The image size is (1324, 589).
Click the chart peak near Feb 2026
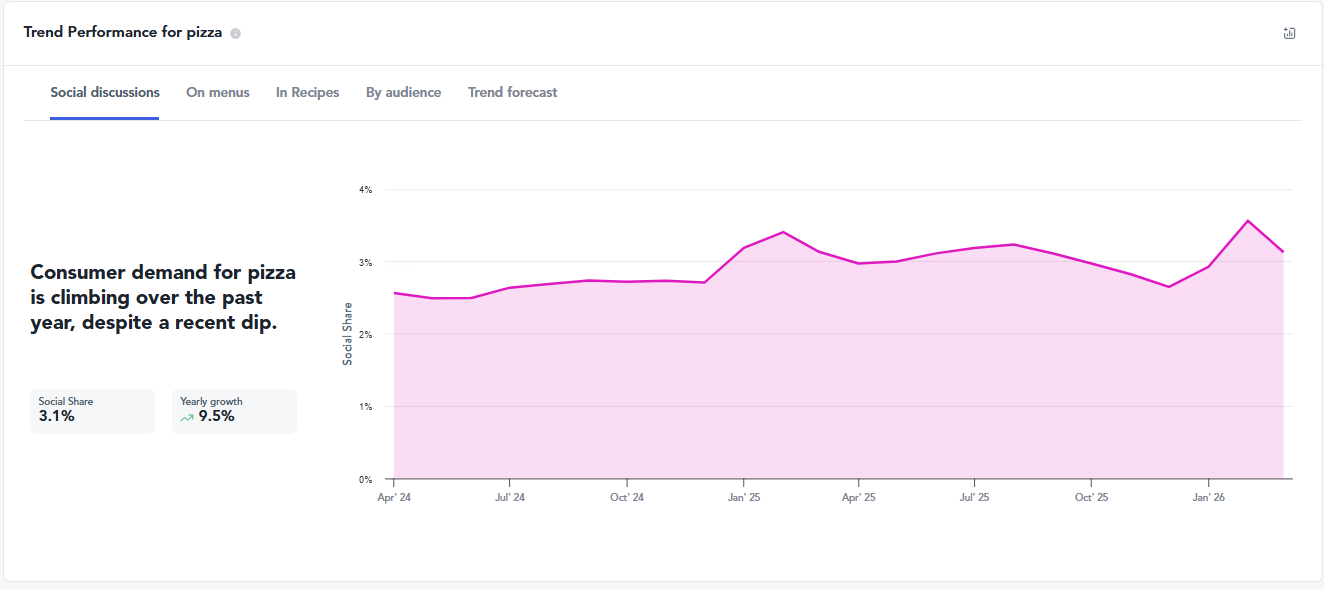coord(1247,220)
